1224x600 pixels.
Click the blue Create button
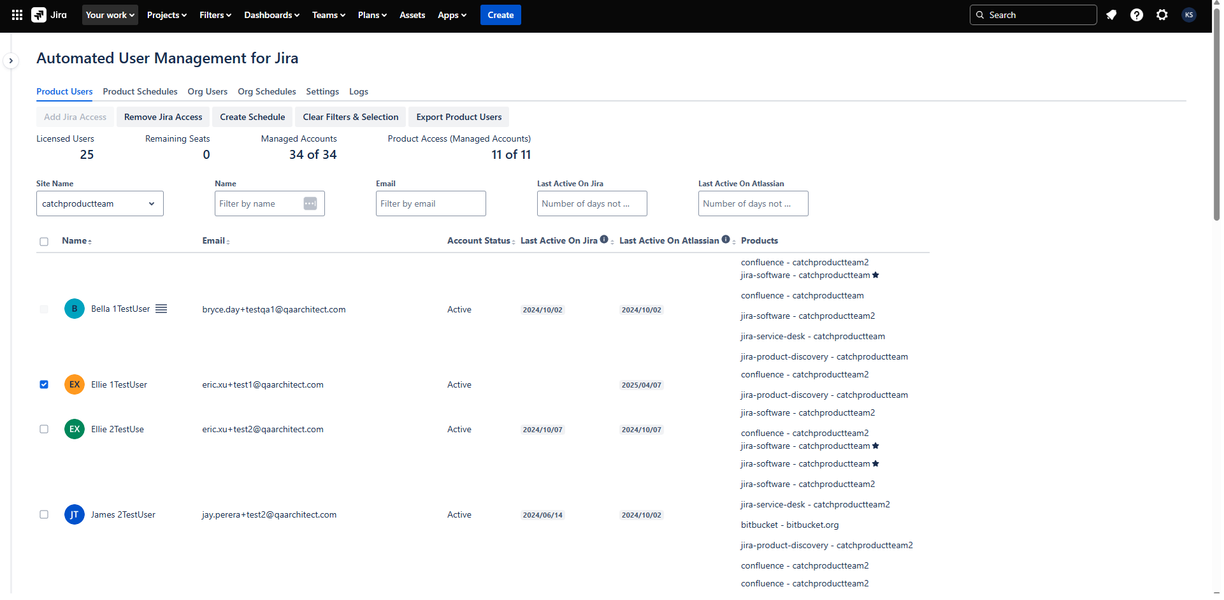tap(501, 15)
